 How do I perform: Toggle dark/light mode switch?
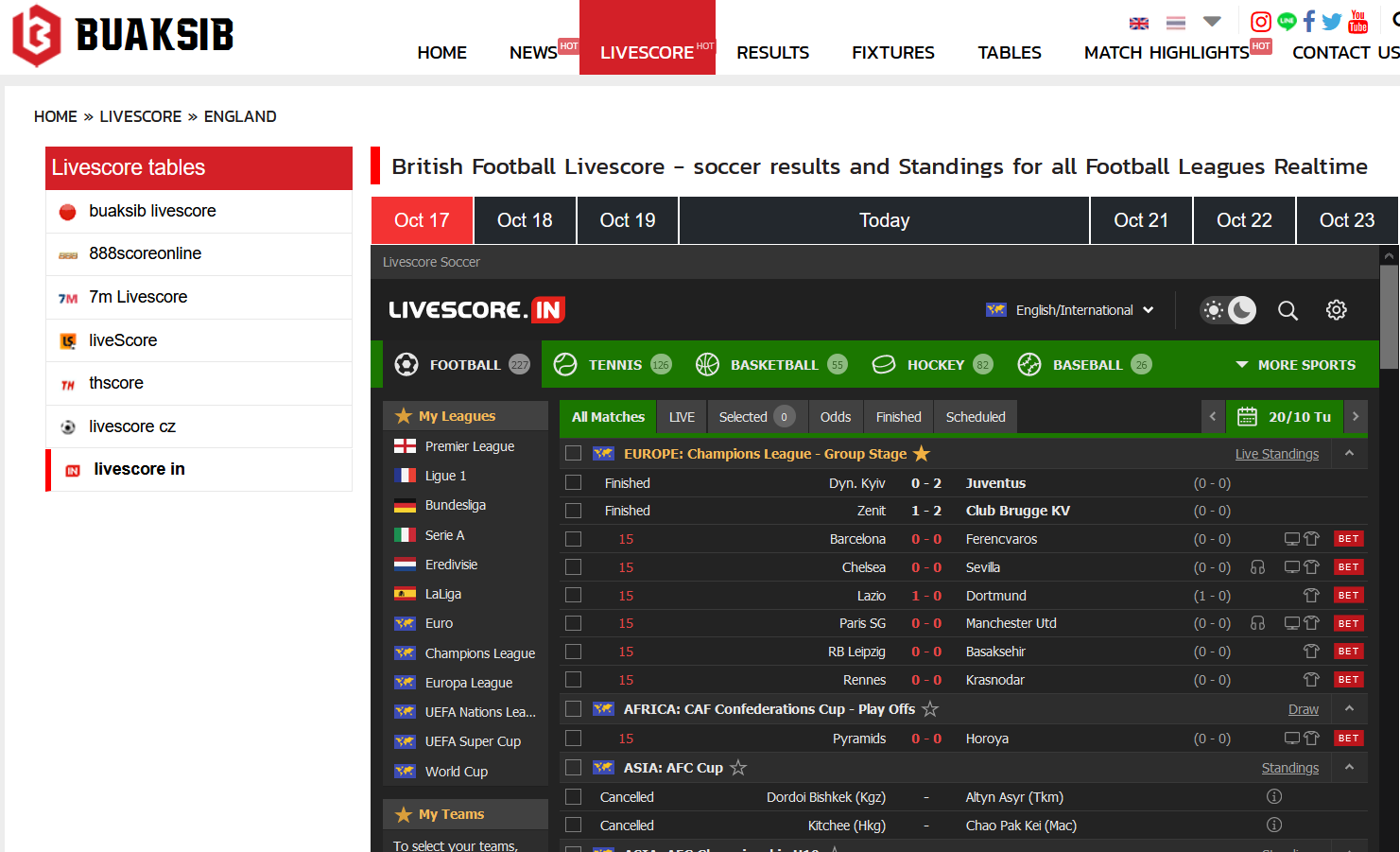pyautogui.click(x=1228, y=310)
